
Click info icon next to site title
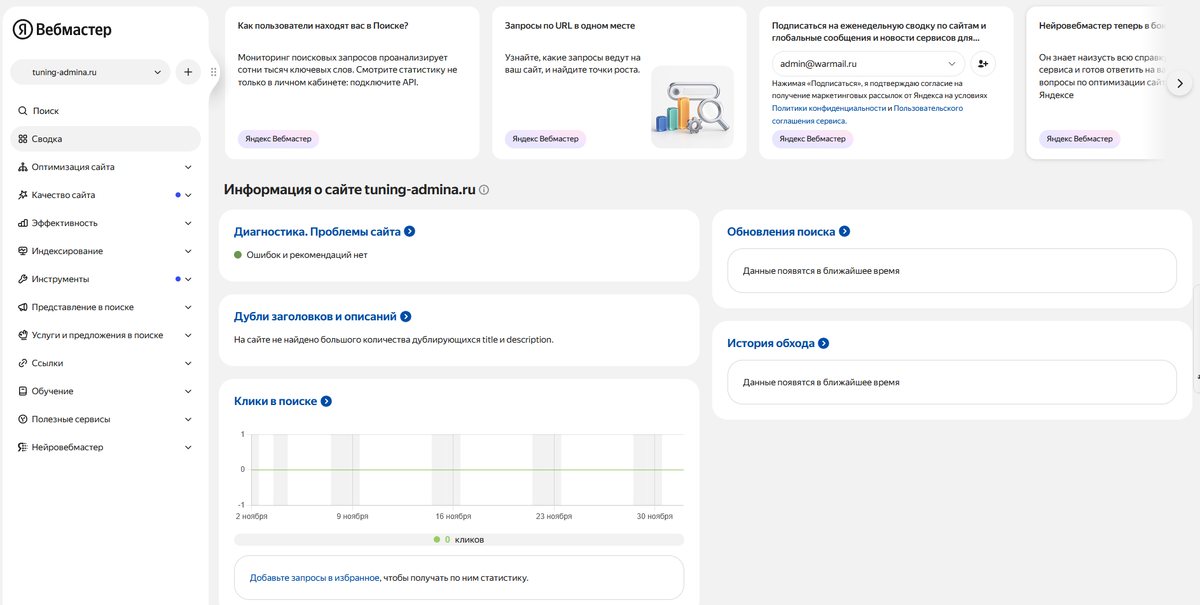tap(484, 190)
